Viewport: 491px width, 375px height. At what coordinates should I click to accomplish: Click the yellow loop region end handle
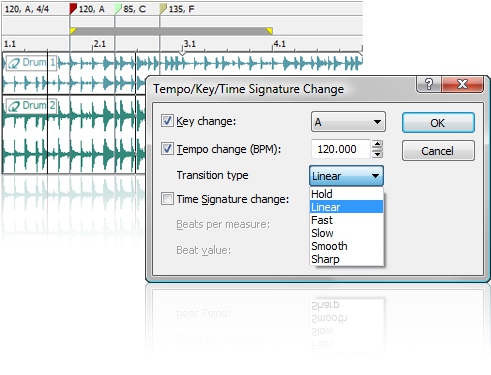(269, 31)
